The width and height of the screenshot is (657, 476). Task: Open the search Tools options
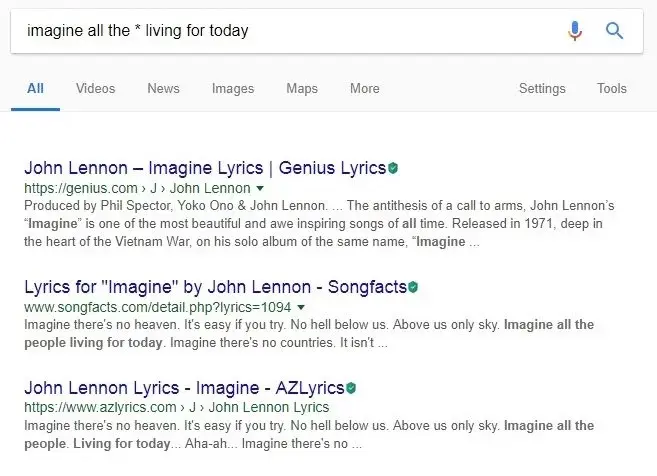(x=612, y=89)
